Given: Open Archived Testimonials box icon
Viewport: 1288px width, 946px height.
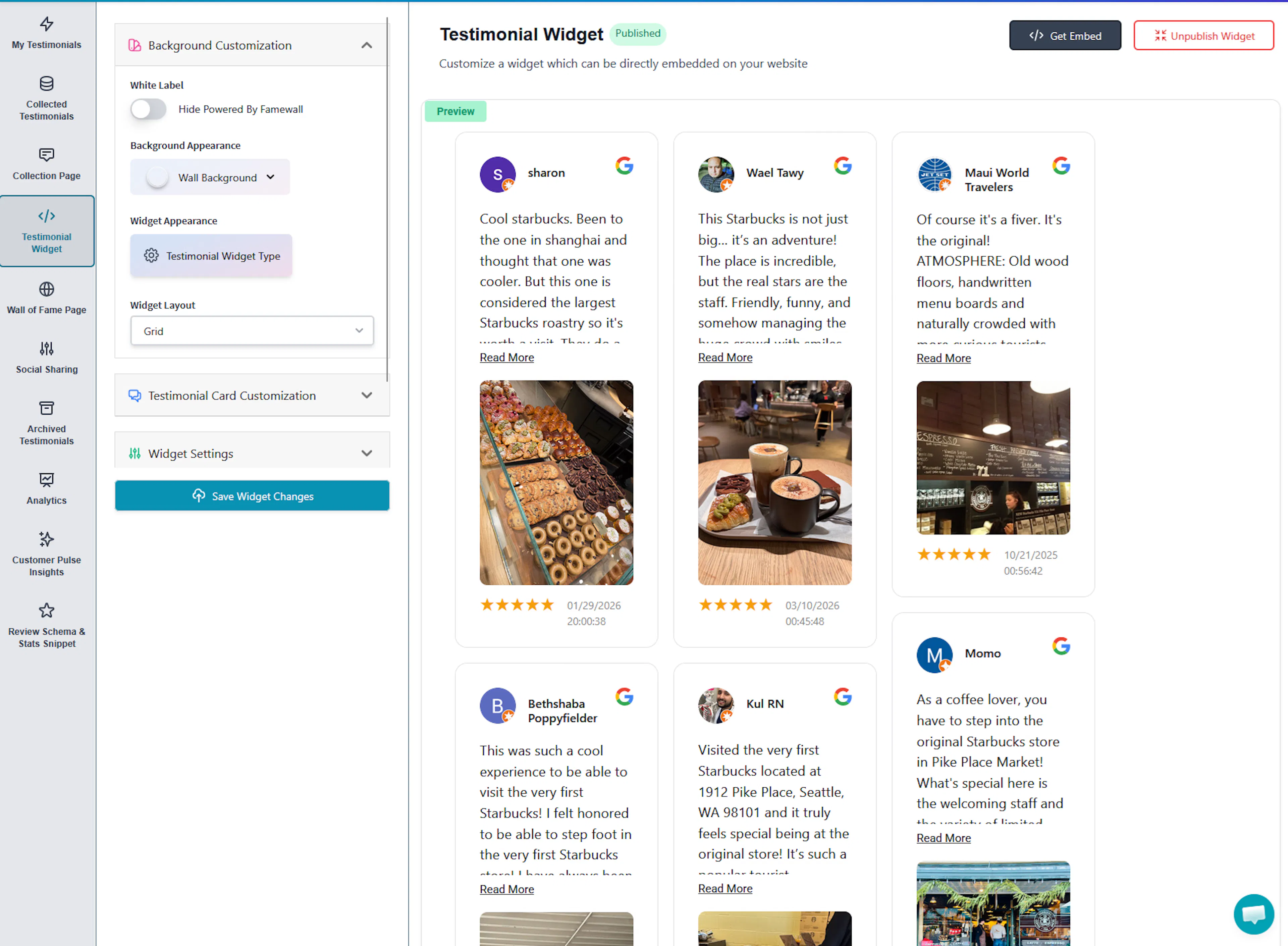Looking at the screenshot, I should pos(46,408).
